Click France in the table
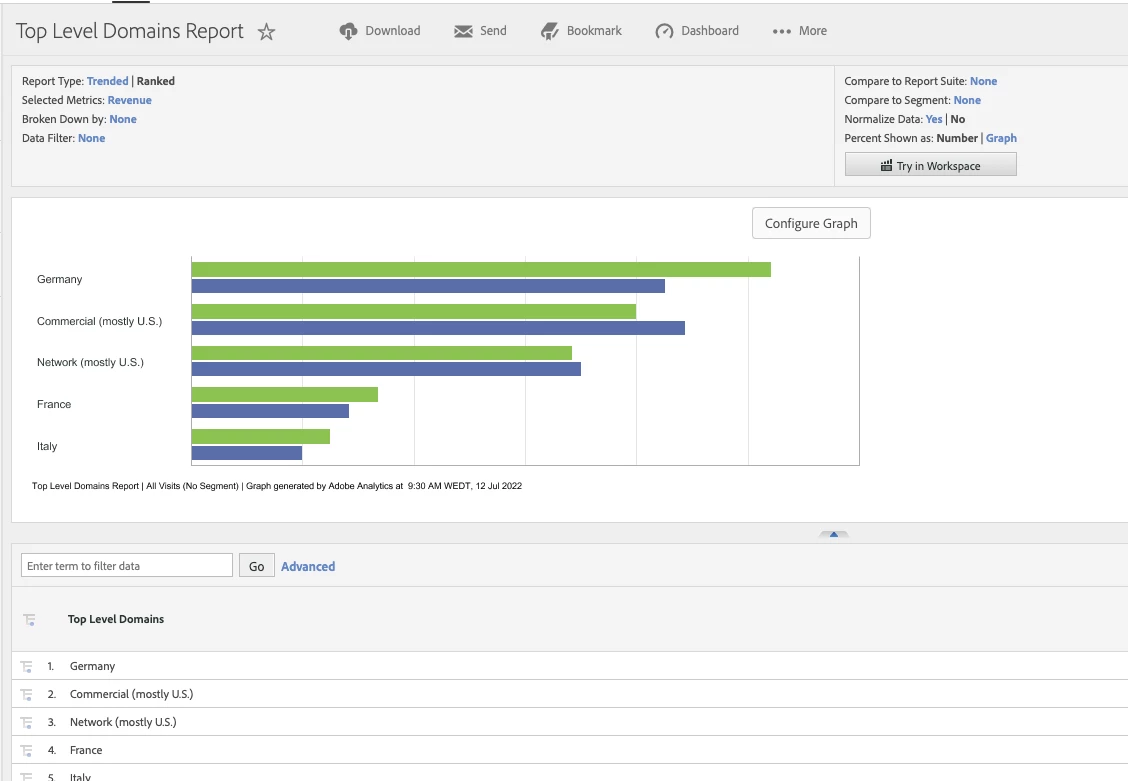1128x781 pixels. pos(86,751)
